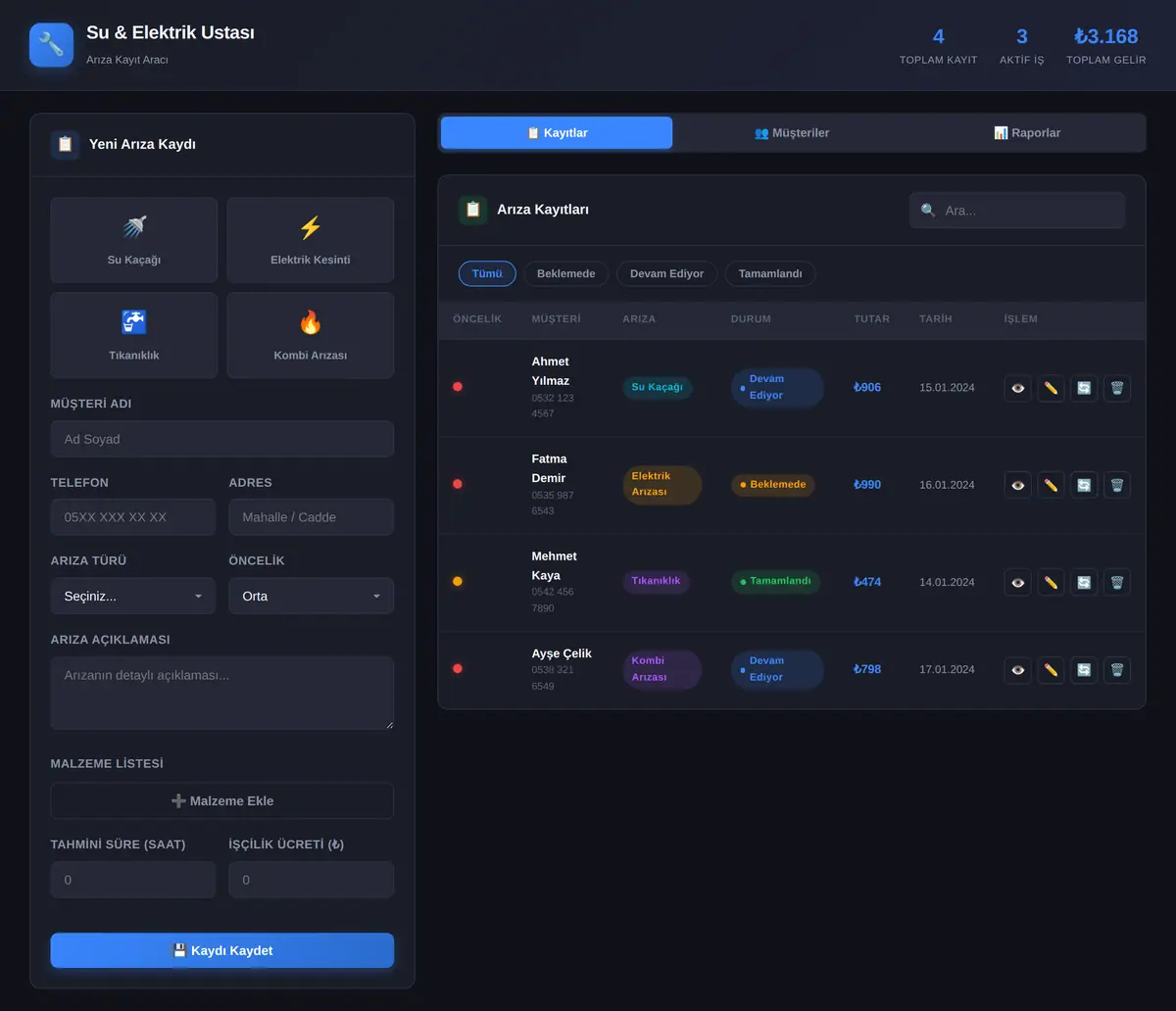Viewport: 1176px width, 1011px height.
Task: Show only Devam Ediyor records
Action: point(666,273)
